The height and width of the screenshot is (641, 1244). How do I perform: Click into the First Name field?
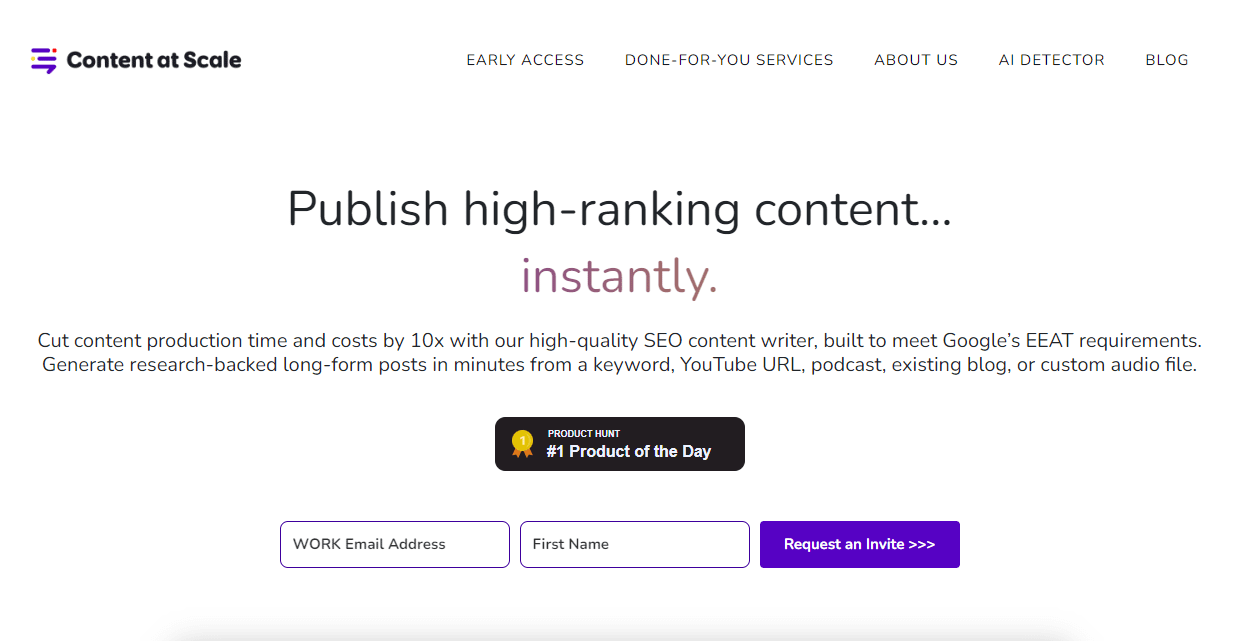coord(635,544)
